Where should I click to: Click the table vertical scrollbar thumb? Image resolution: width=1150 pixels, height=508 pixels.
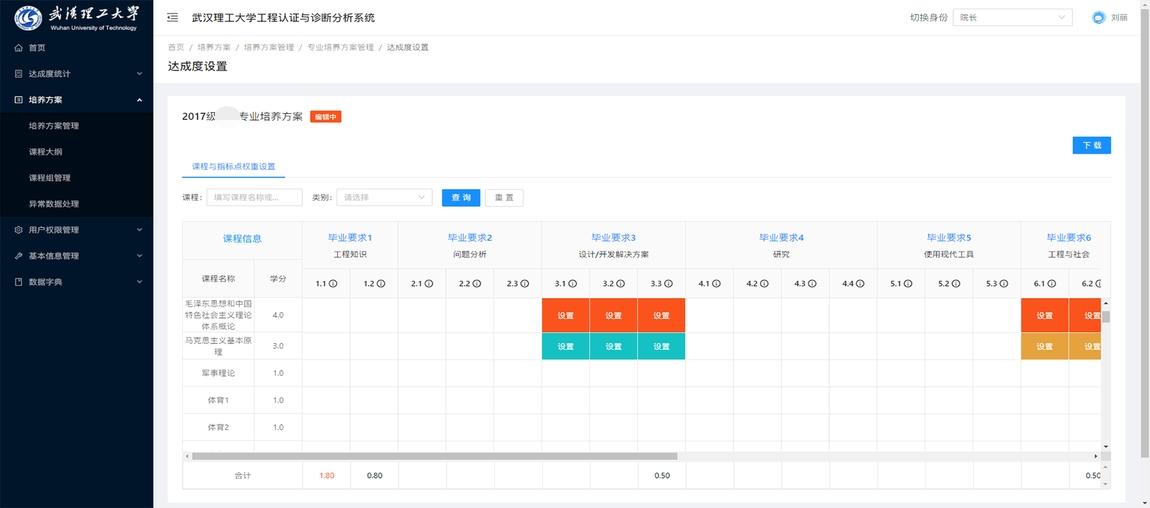click(1106, 317)
